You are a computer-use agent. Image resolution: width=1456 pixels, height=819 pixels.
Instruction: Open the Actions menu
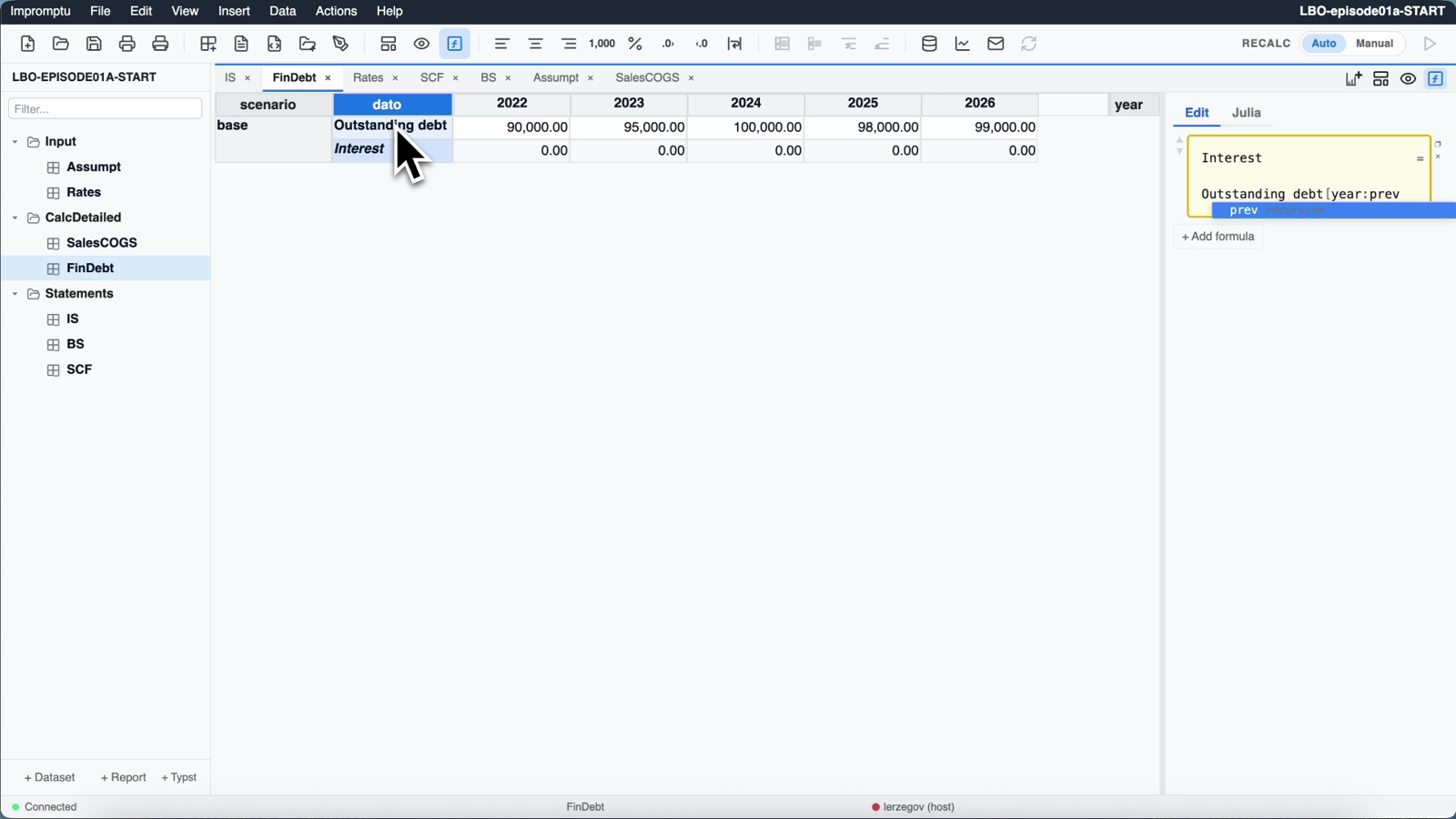(336, 11)
